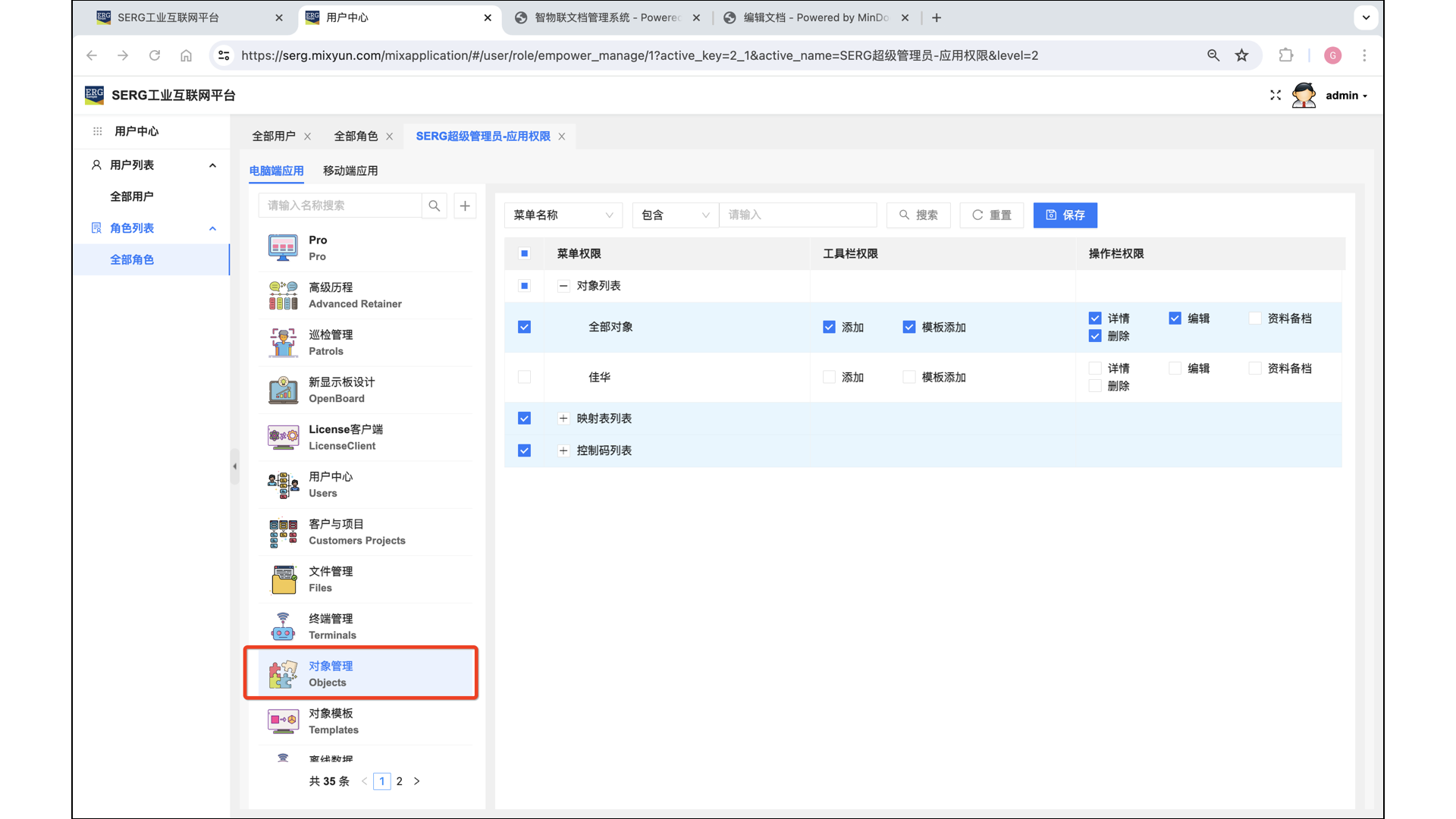Choose the Files folder app icon
The height and width of the screenshot is (819, 1456).
coord(283,579)
